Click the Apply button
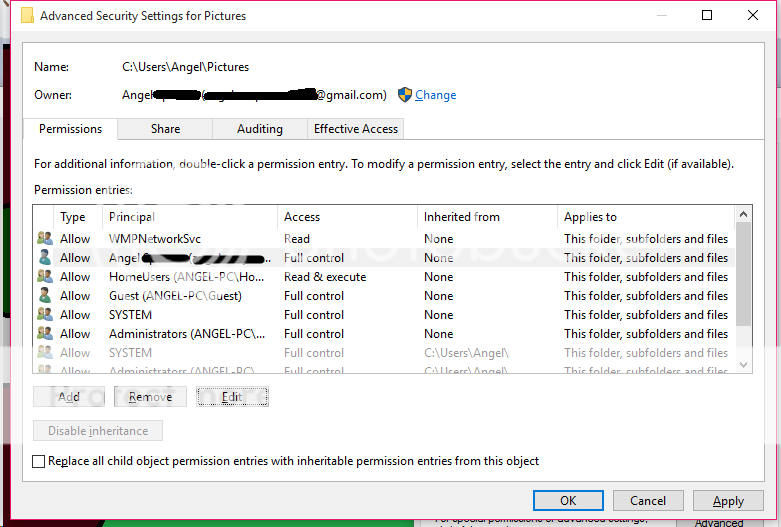Image resolution: width=781 pixels, height=527 pixels. tap(727, 501)
